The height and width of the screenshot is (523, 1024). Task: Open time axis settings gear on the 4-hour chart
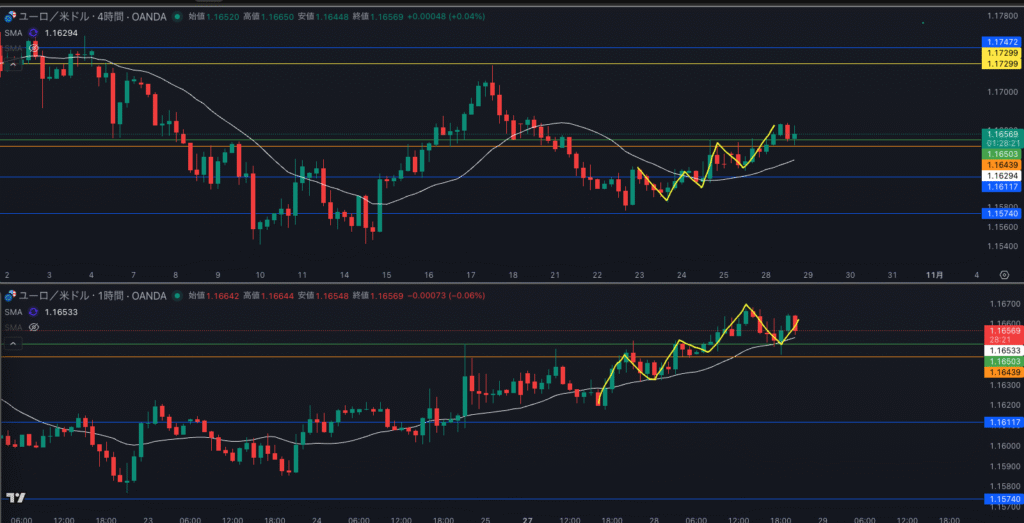pyautogui.click(x=1004, y=274)
